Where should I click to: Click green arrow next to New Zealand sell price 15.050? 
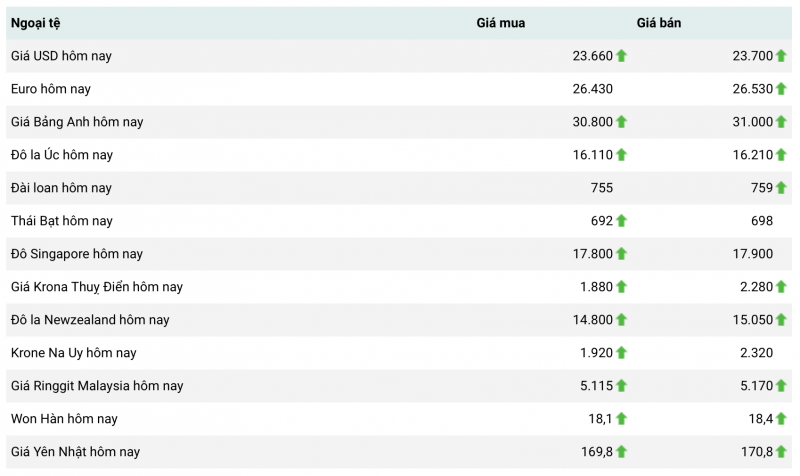pyautogui.click(x=781, y=320)
